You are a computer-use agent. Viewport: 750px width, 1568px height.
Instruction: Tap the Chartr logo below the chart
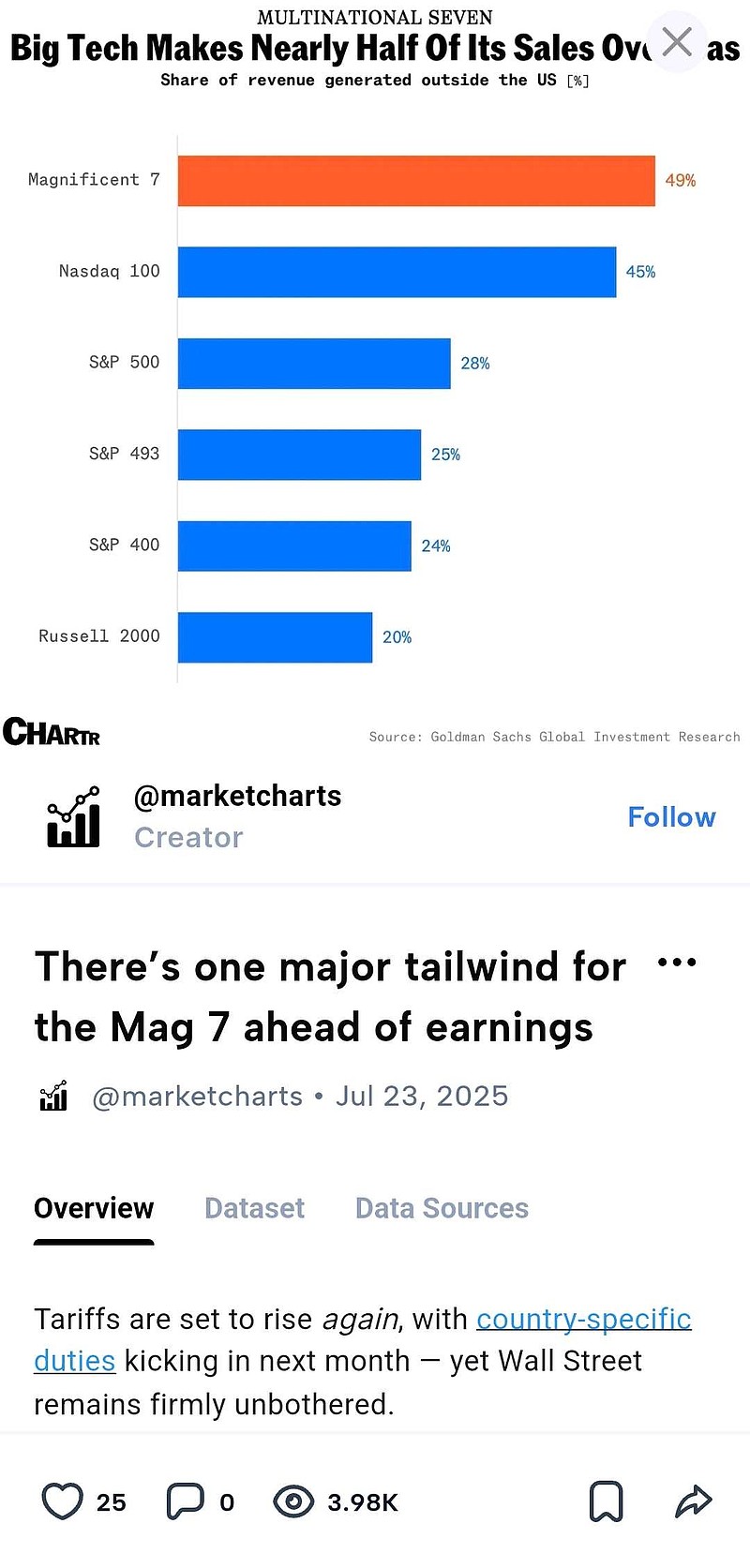coord(52,731)
